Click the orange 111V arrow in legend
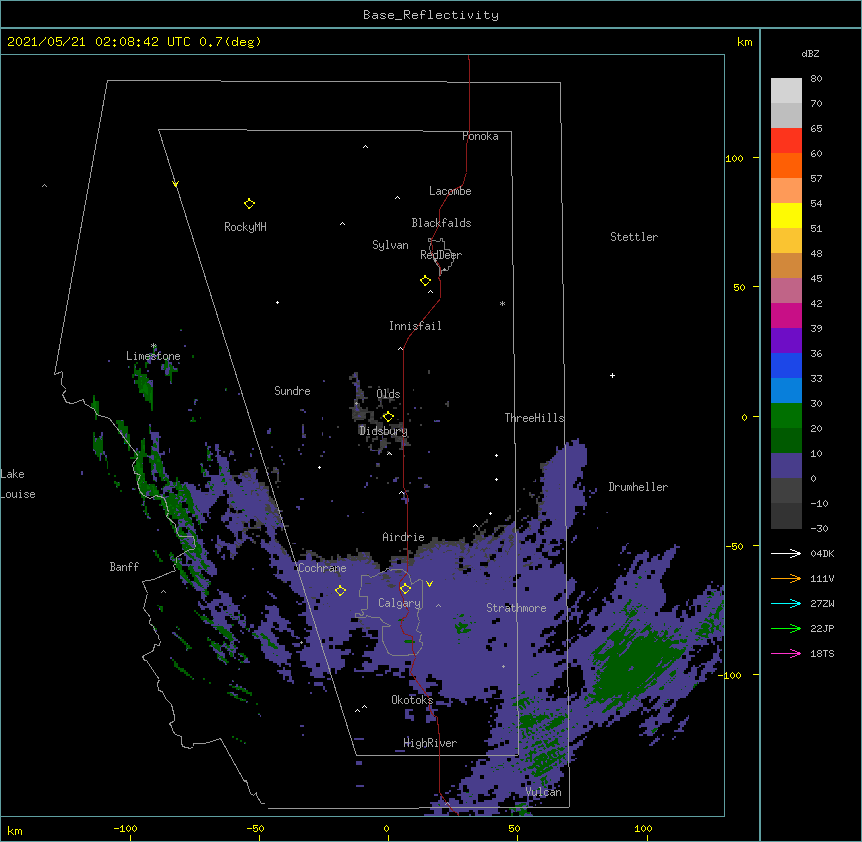 click(x=786, y=578)
